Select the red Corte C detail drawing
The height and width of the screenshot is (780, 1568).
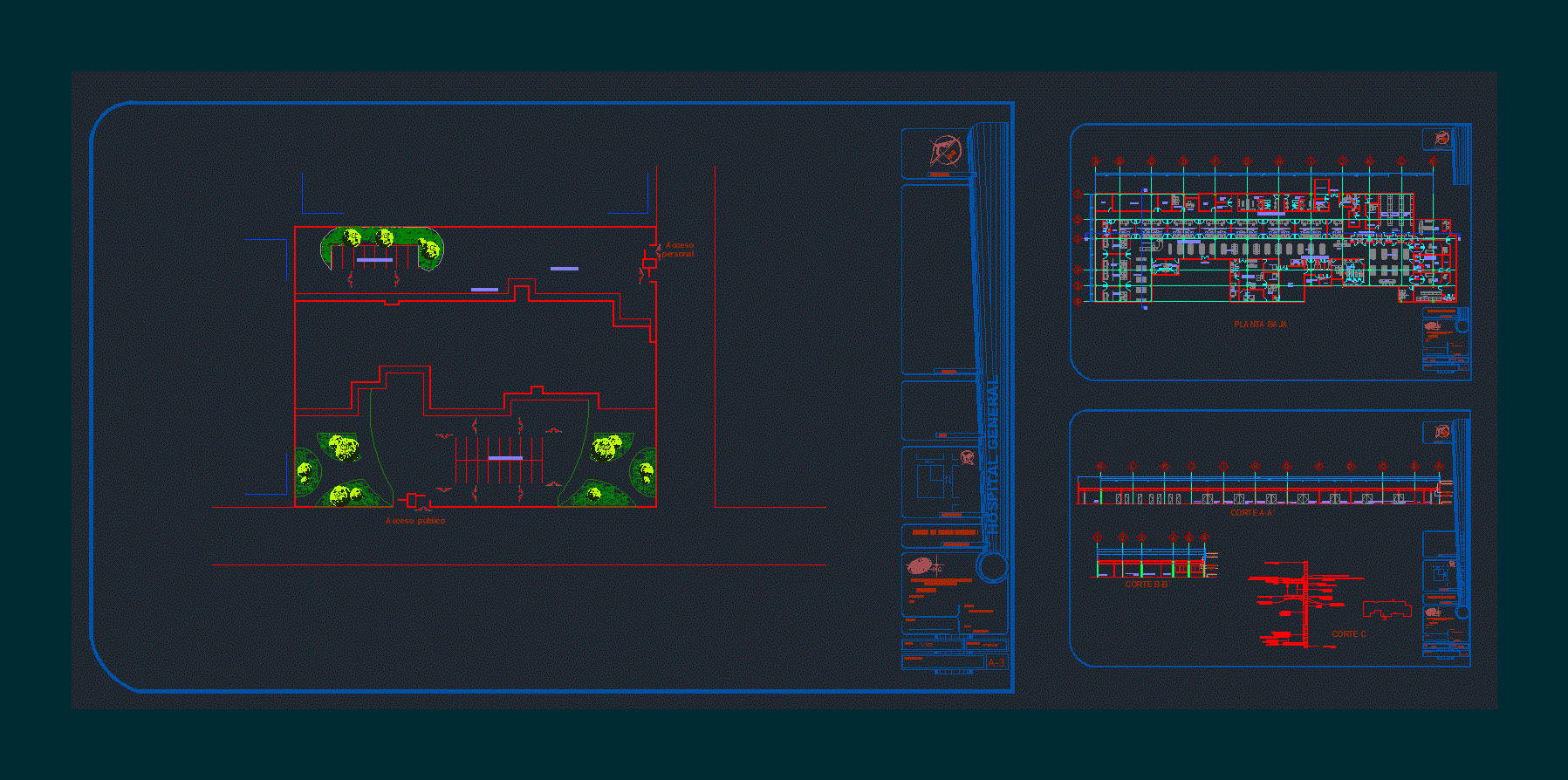click(x=1304, y=604)
